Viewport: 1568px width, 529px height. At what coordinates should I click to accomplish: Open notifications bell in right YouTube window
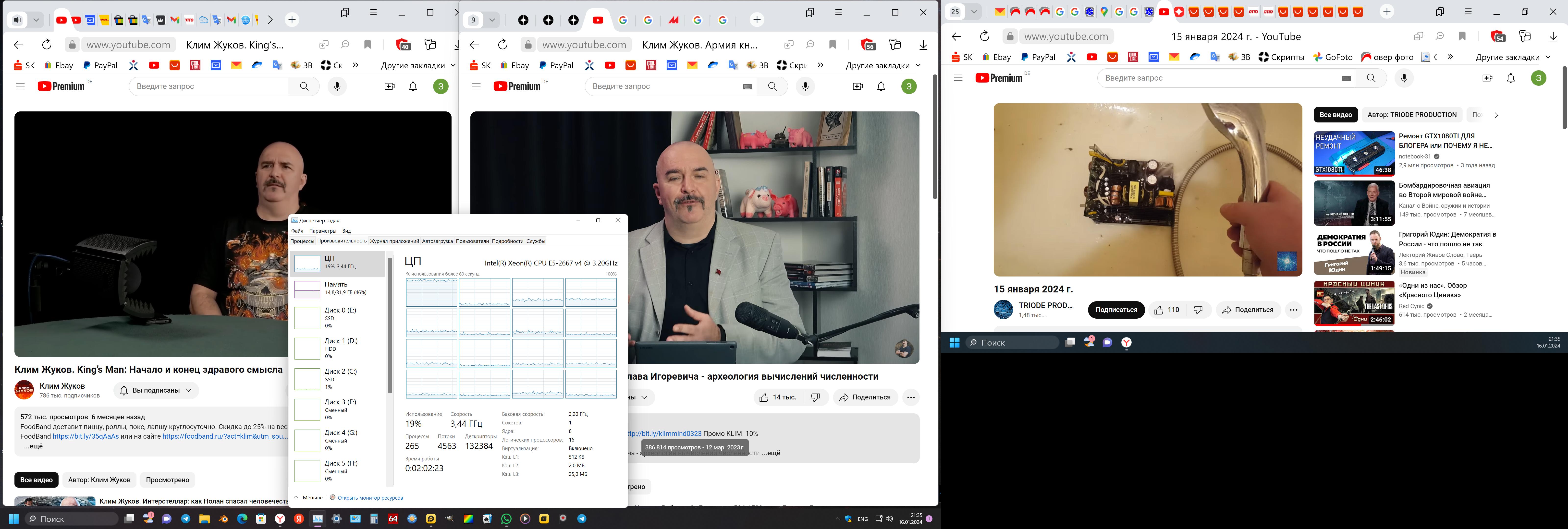point(1510,78)
